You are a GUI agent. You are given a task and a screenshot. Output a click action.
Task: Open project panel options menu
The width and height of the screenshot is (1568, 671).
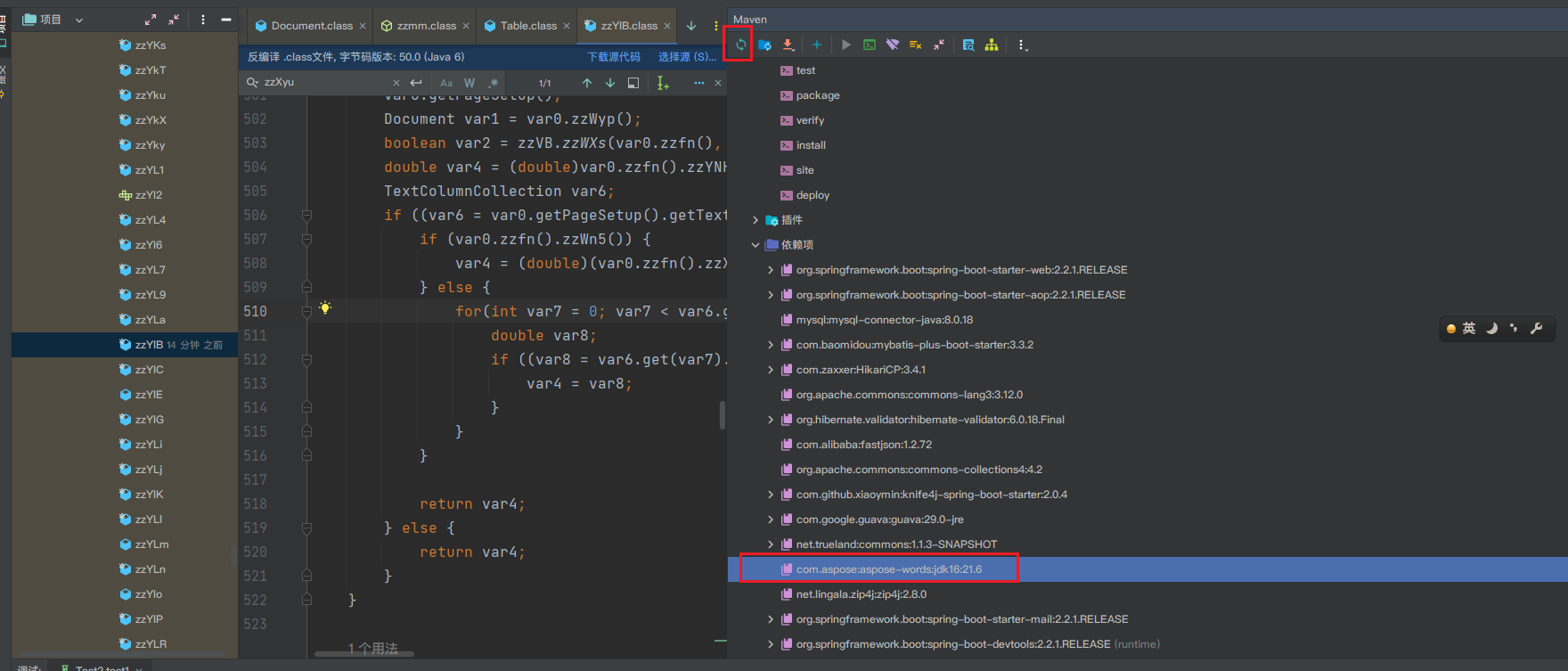click(x=203, y=19)
